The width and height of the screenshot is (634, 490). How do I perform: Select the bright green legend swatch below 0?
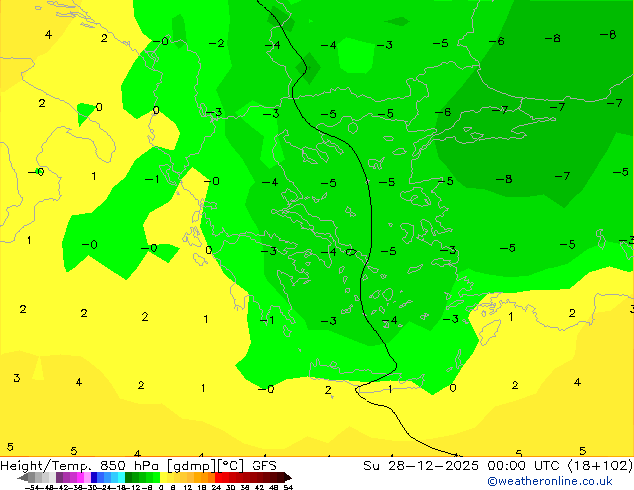point(156,477)
